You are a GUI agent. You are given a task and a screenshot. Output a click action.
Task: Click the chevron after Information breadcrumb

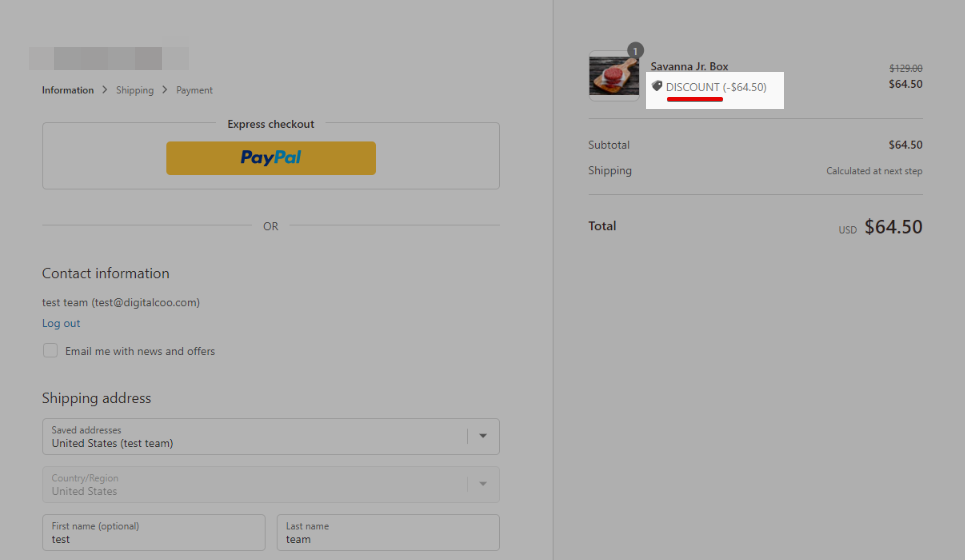click(105, 90)
